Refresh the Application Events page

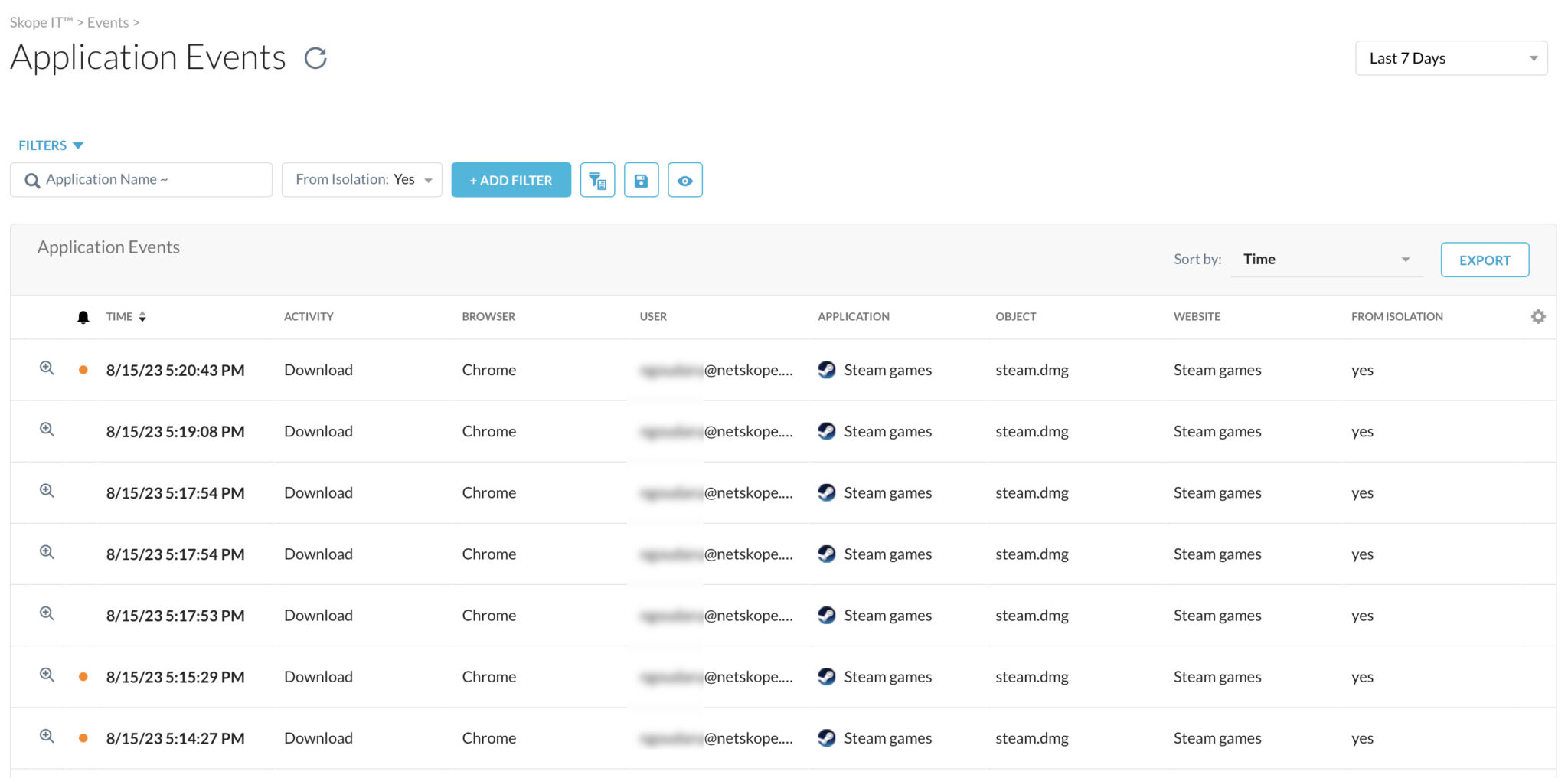click(x=315, y=58)
